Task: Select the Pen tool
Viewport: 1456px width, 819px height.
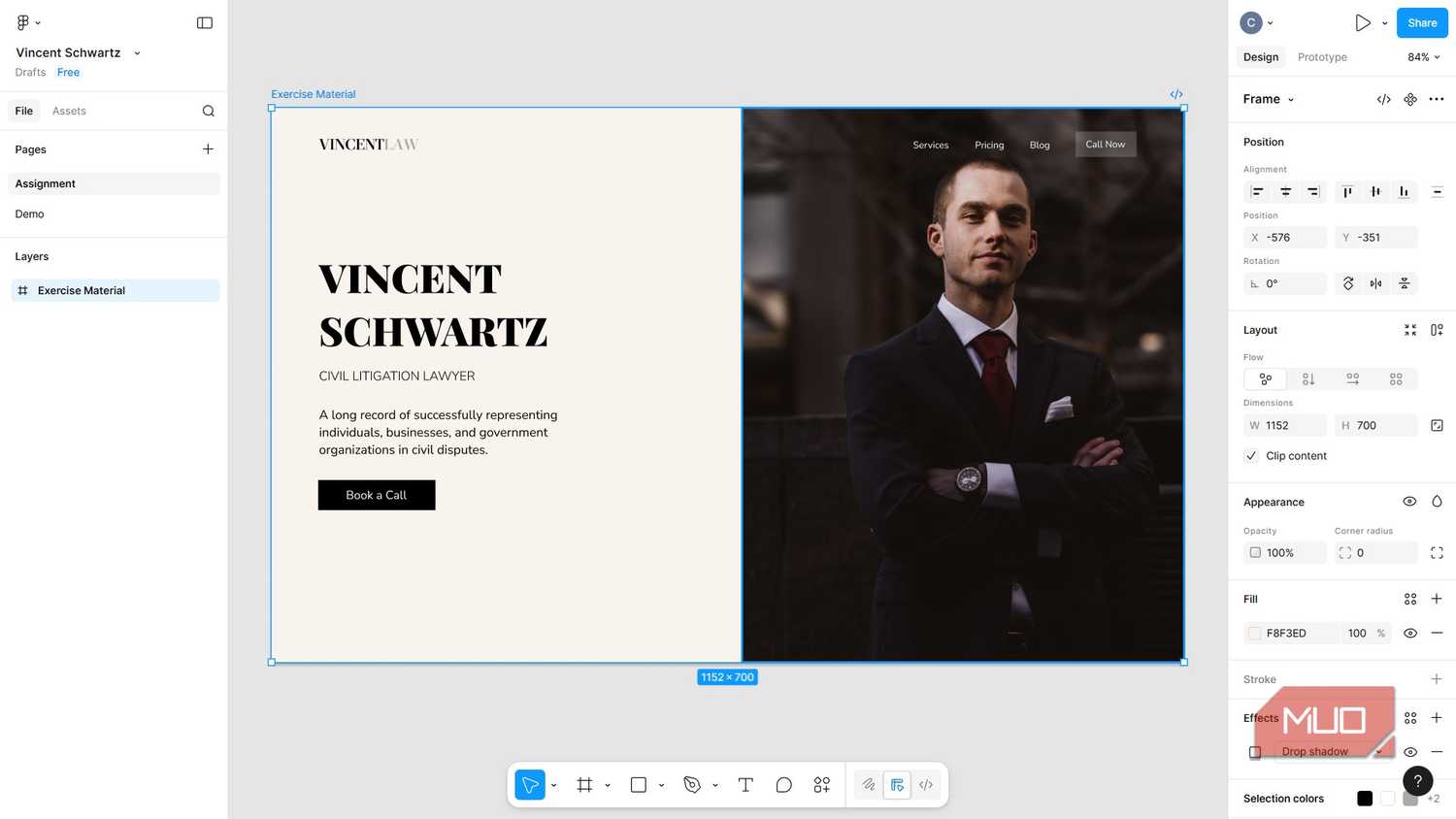Action: pos(692,785)
